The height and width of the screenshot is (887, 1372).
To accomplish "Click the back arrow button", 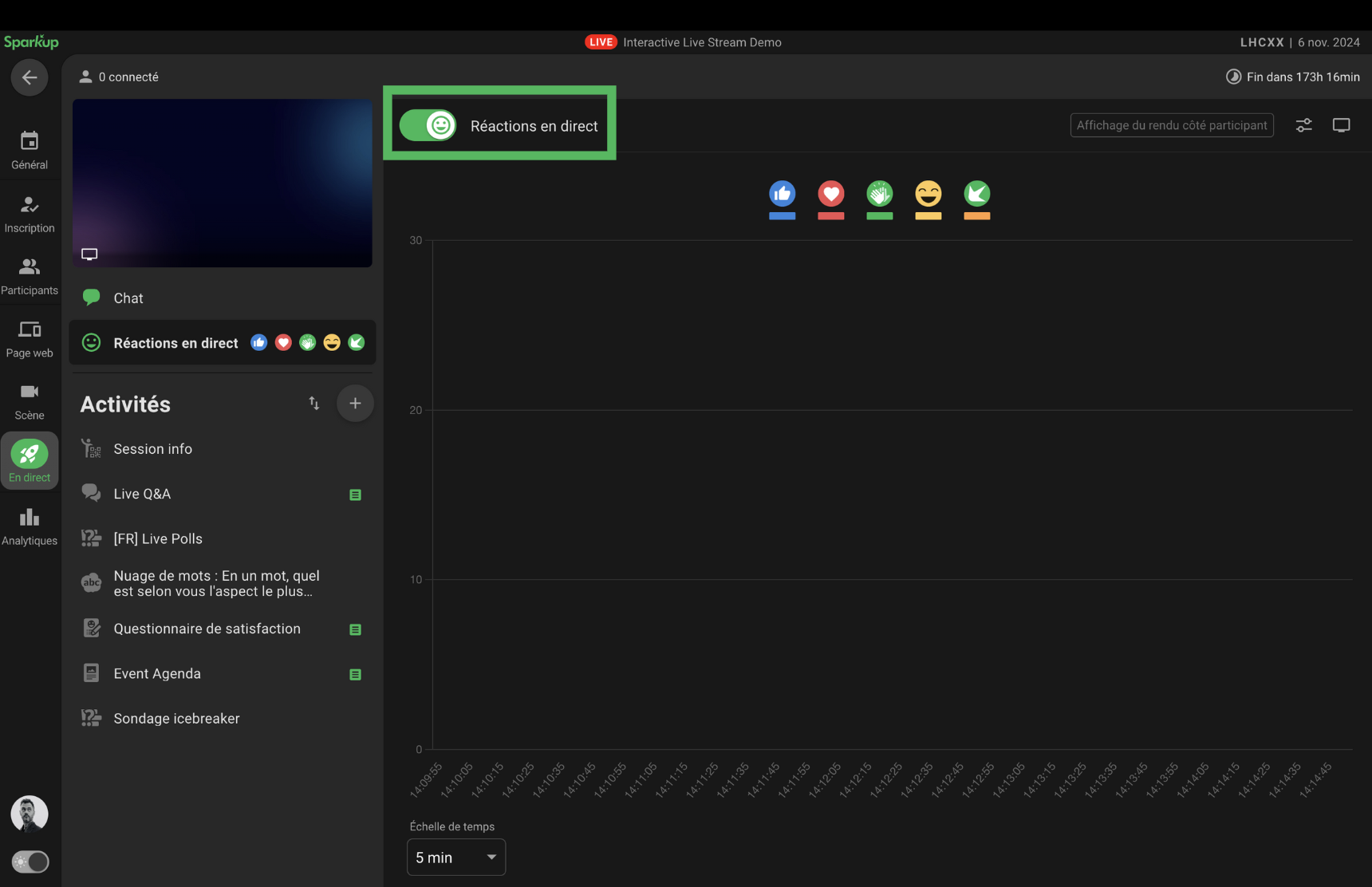I will coord(30,77).
